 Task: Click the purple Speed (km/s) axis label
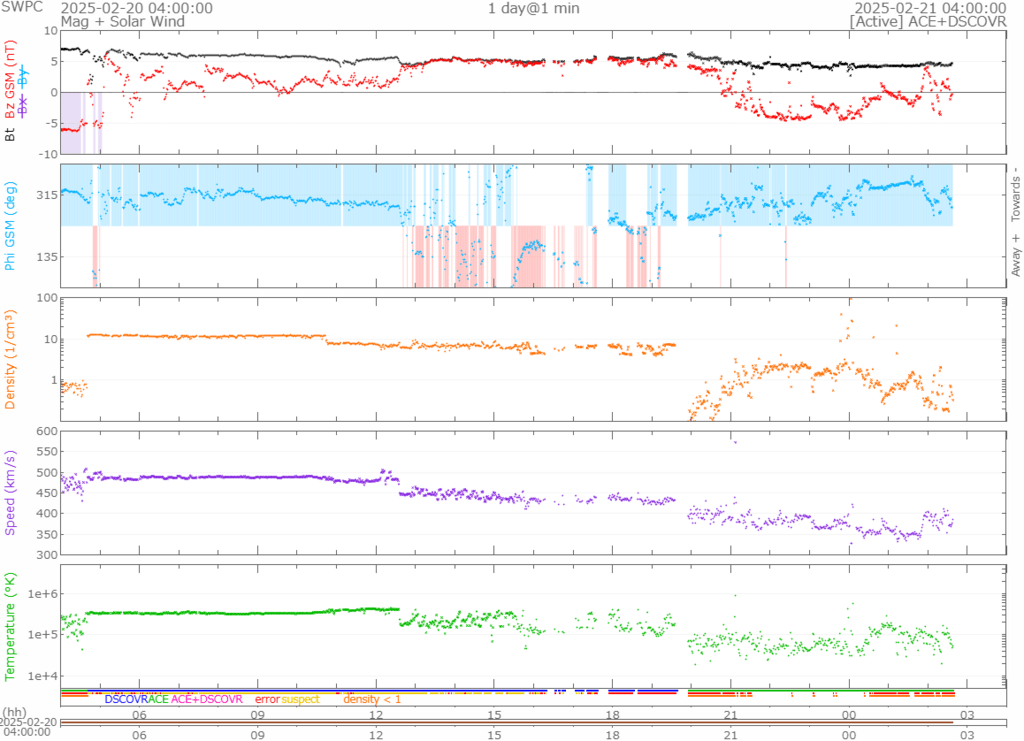pos(11,492)
